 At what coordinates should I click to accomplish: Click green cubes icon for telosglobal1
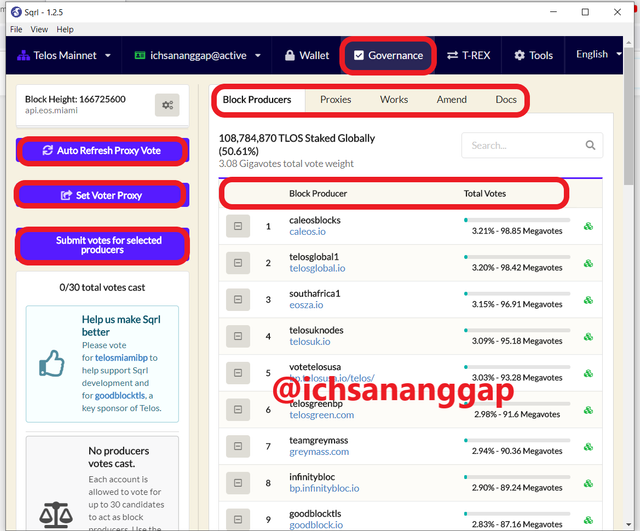click(x=588, y=263)
